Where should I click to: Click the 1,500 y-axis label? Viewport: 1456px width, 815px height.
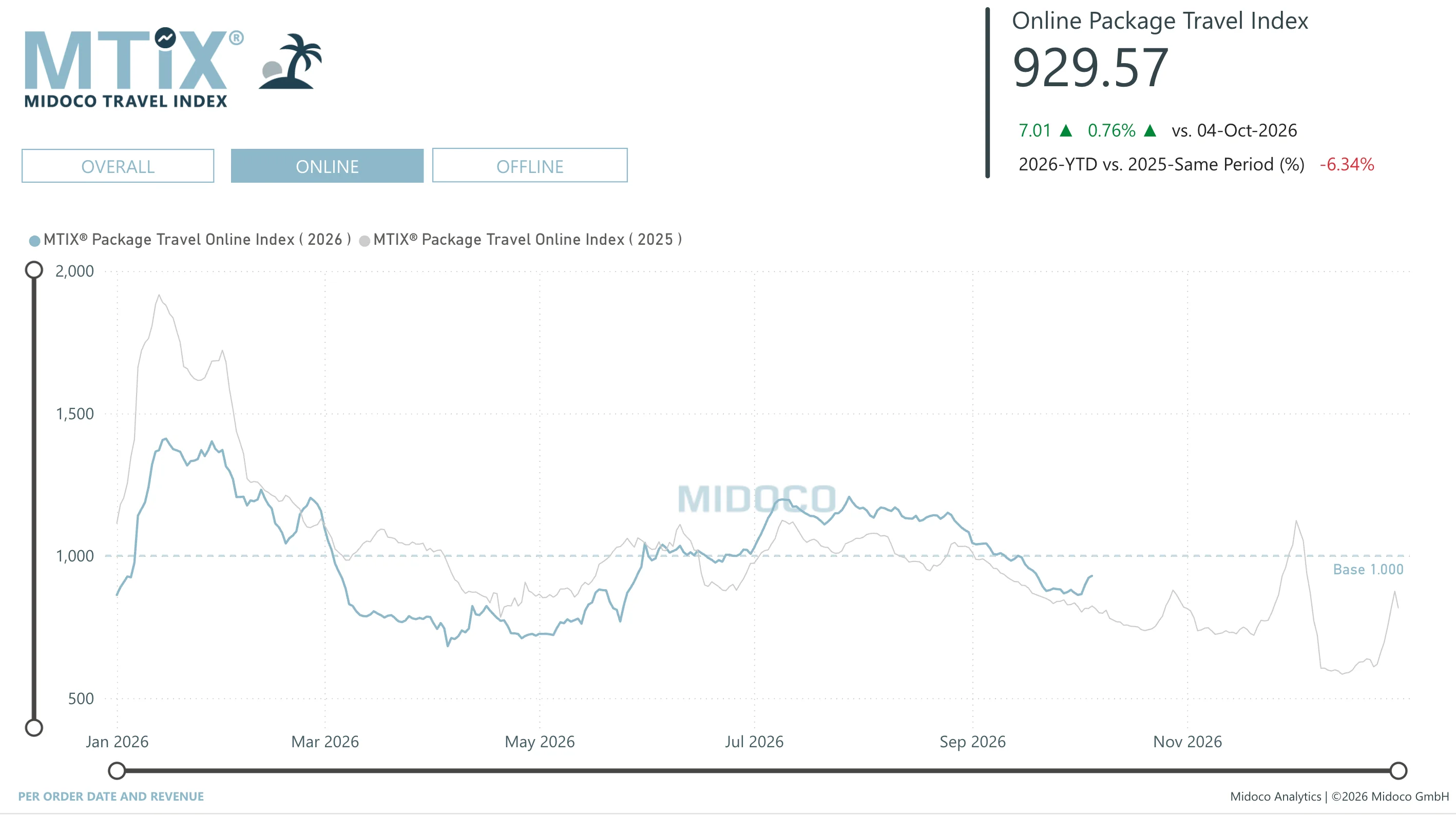pyautogui.click(x=74, y=414)
